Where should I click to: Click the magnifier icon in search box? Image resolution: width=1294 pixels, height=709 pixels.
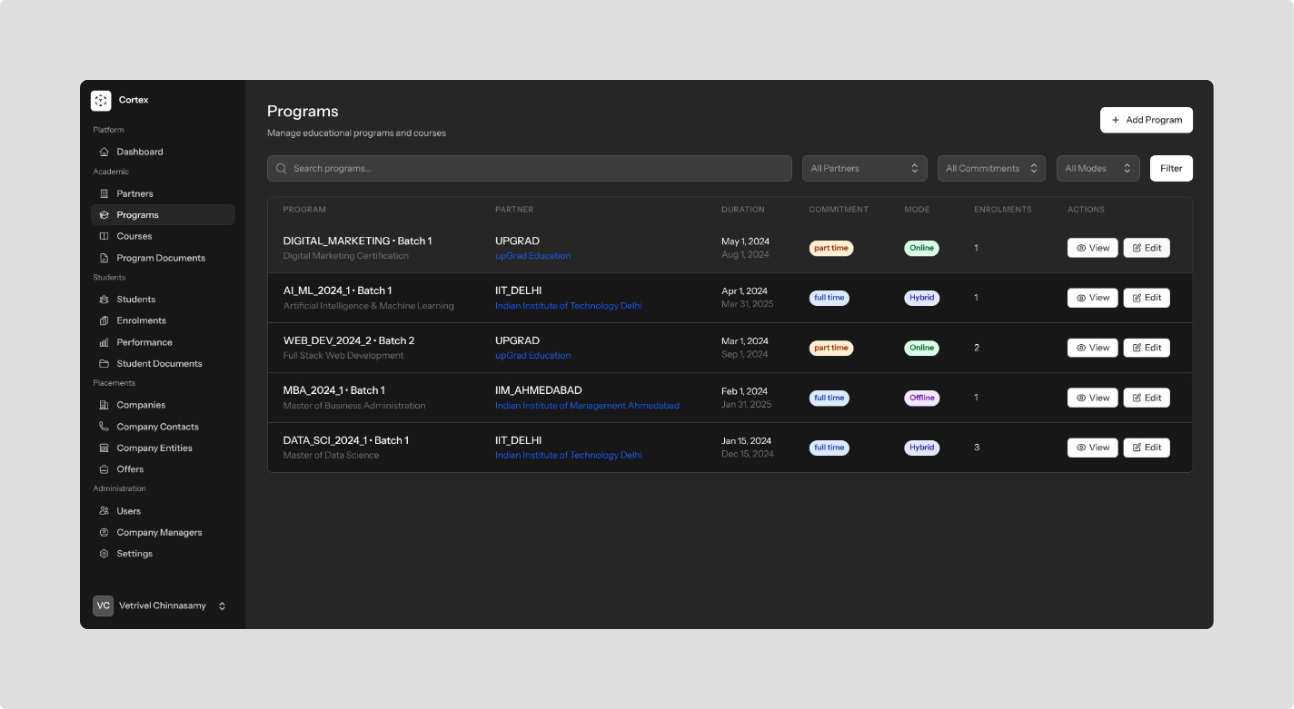pyautogui.click(x=282, y=168)
